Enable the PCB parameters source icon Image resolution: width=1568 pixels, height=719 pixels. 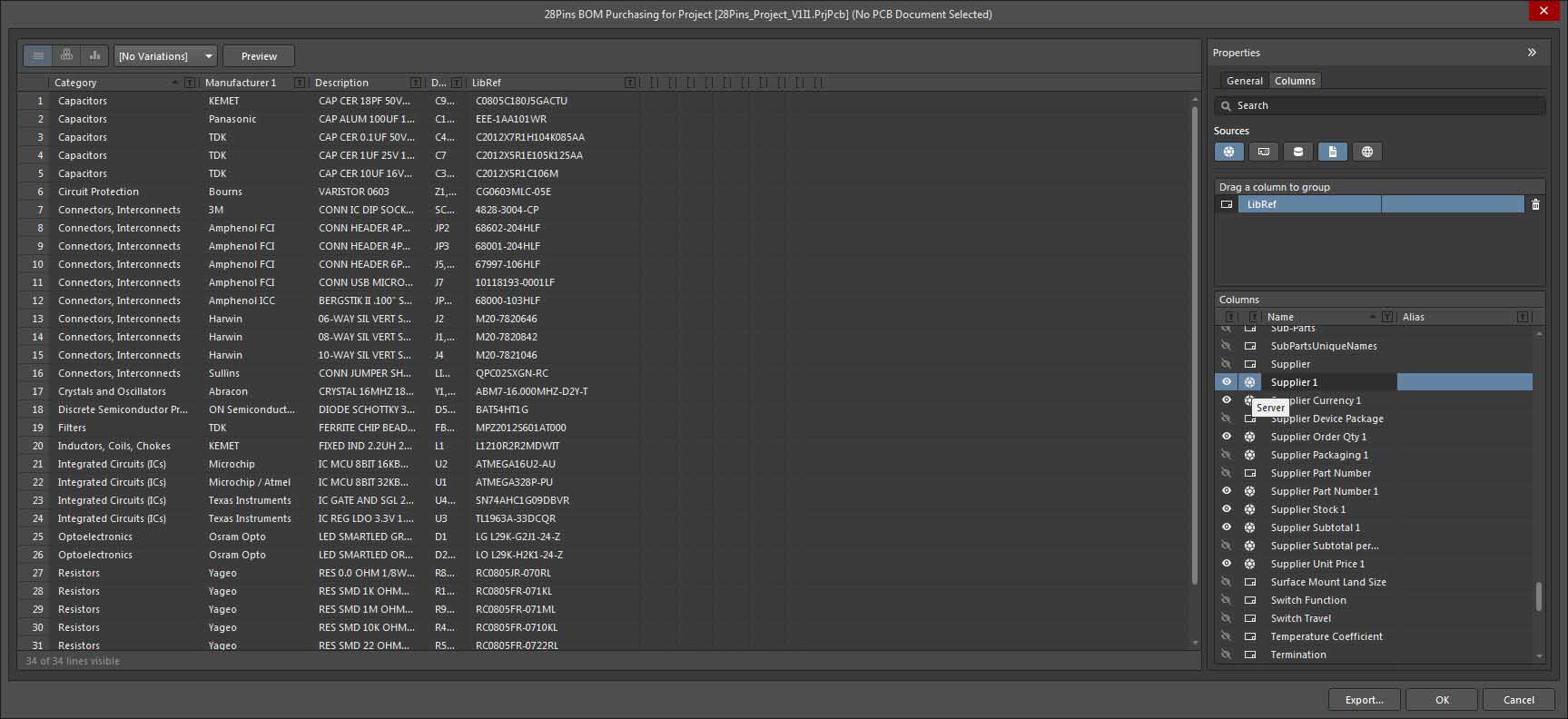(1263, 152)
